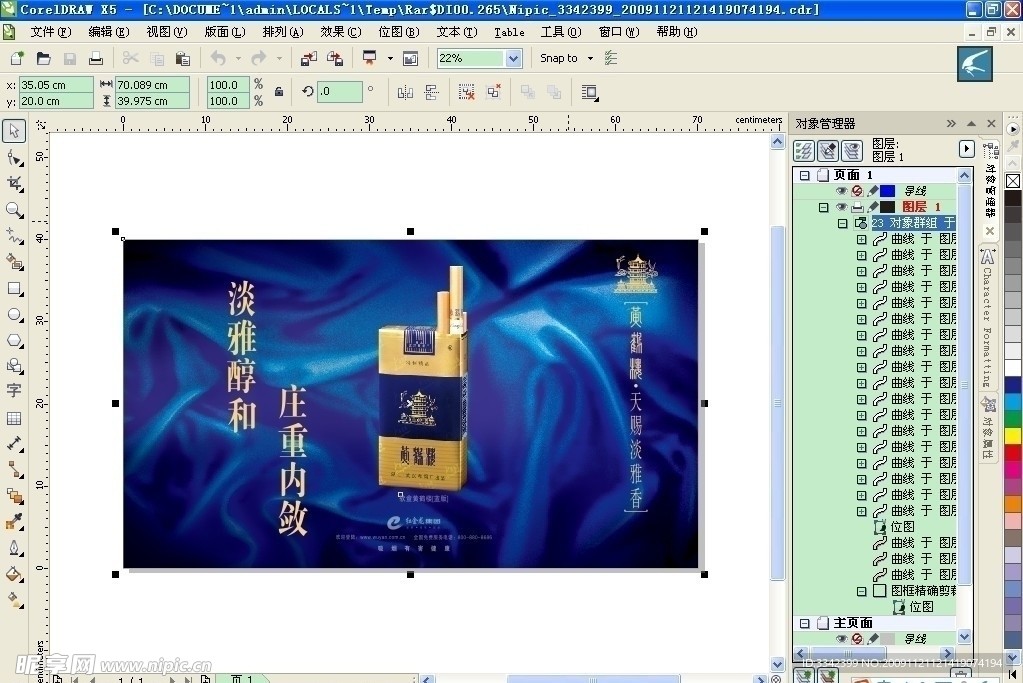
Task: Select the Table tool
Action: (x=14, y=418)
